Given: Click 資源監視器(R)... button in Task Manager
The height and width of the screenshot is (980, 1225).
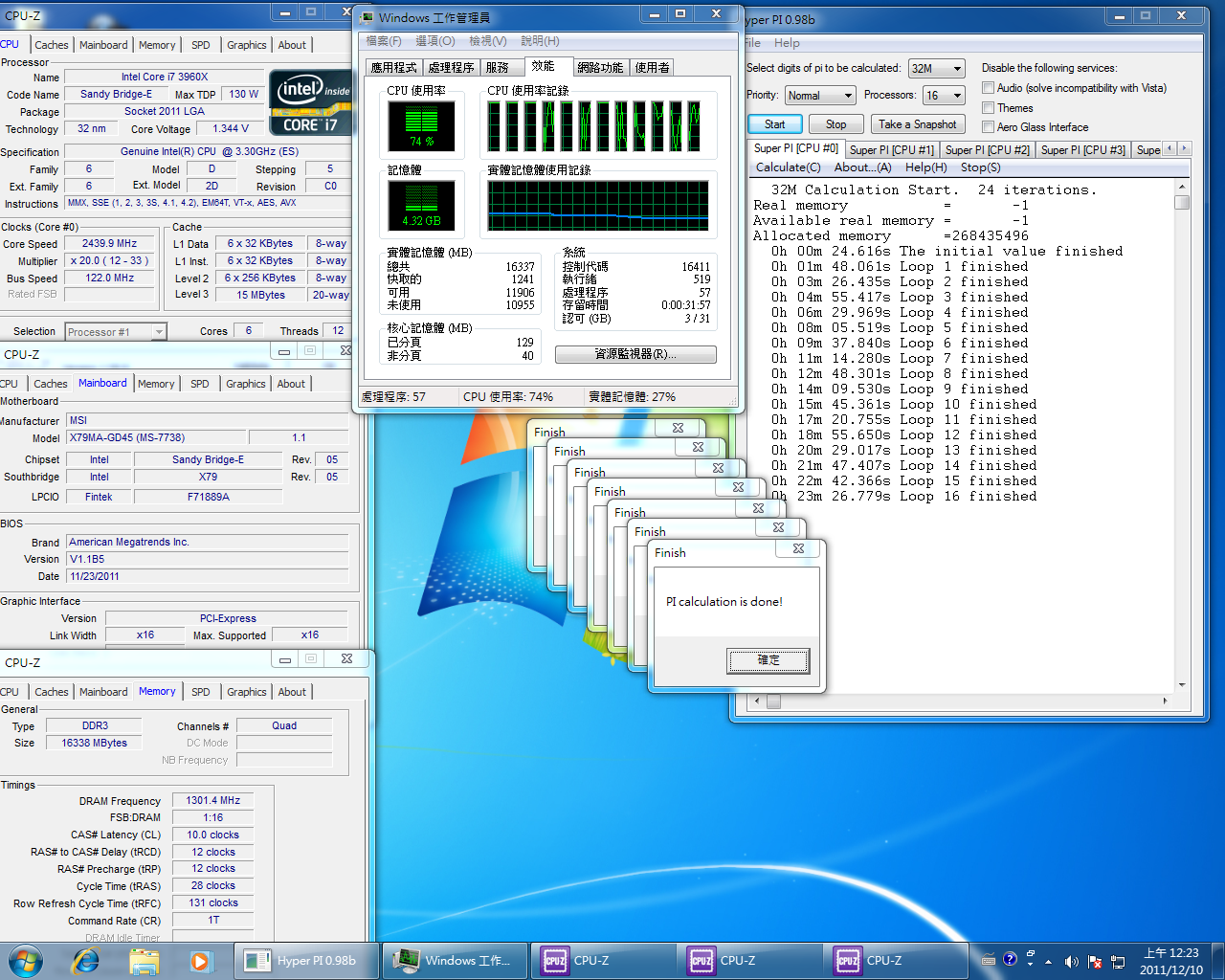Looking at the screenshot, I should (635, 354).
